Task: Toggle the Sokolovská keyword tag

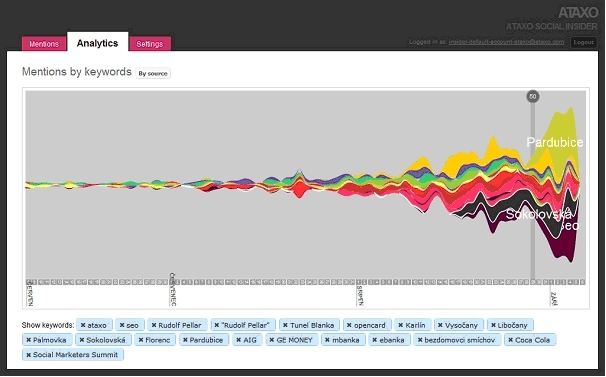Action: (x=103, y=340)
